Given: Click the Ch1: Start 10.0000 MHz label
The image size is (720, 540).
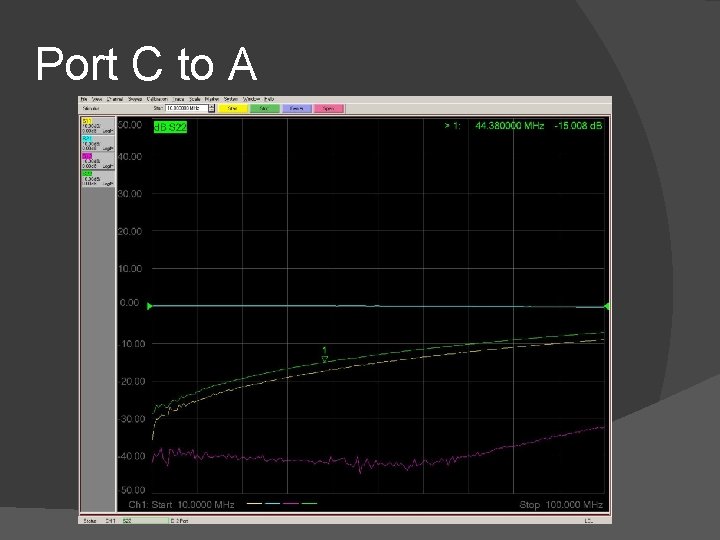Looking at the screenshot, I should coord(181,505).
